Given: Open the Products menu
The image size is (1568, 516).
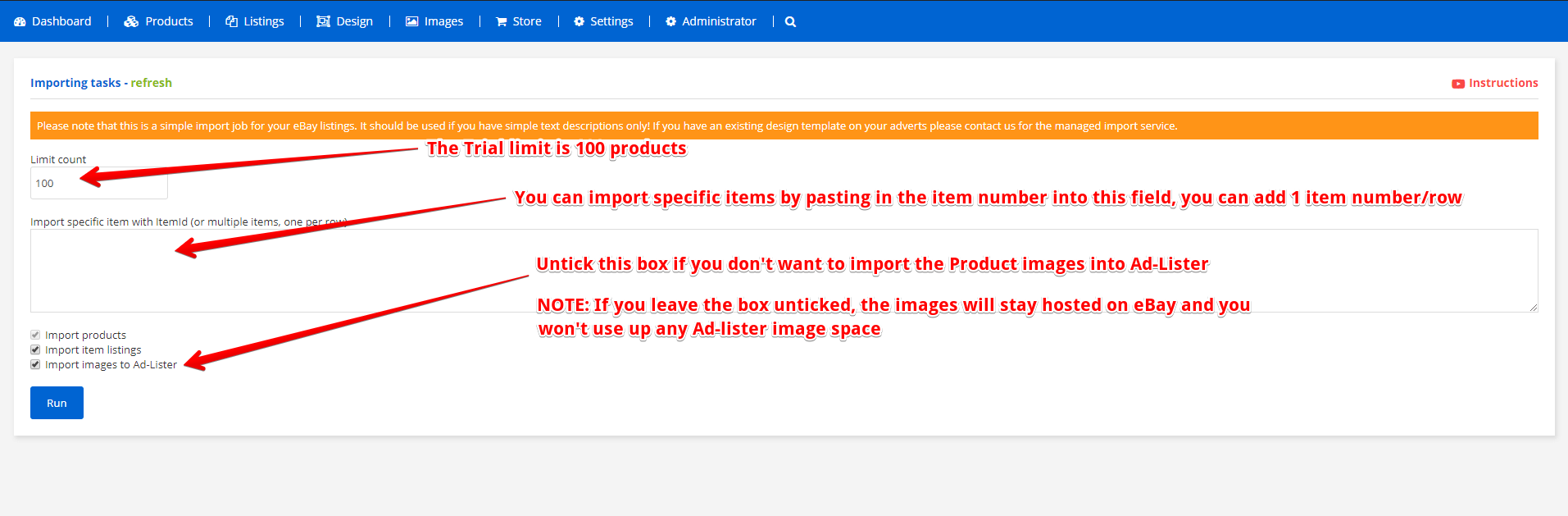Looking at the screenshot, I should (158, 21).
